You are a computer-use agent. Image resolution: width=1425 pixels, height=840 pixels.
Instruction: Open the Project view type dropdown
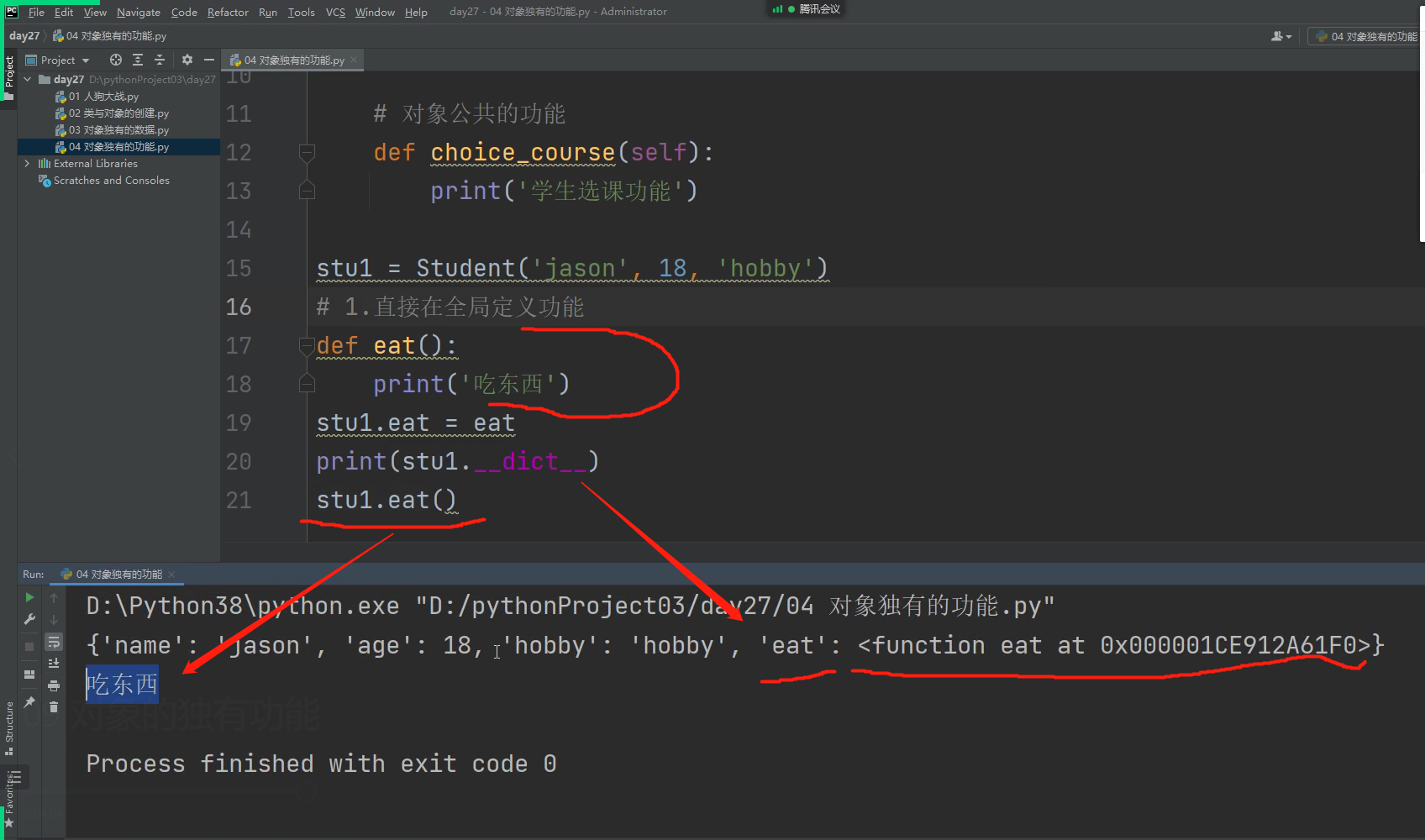pos(57,60)
